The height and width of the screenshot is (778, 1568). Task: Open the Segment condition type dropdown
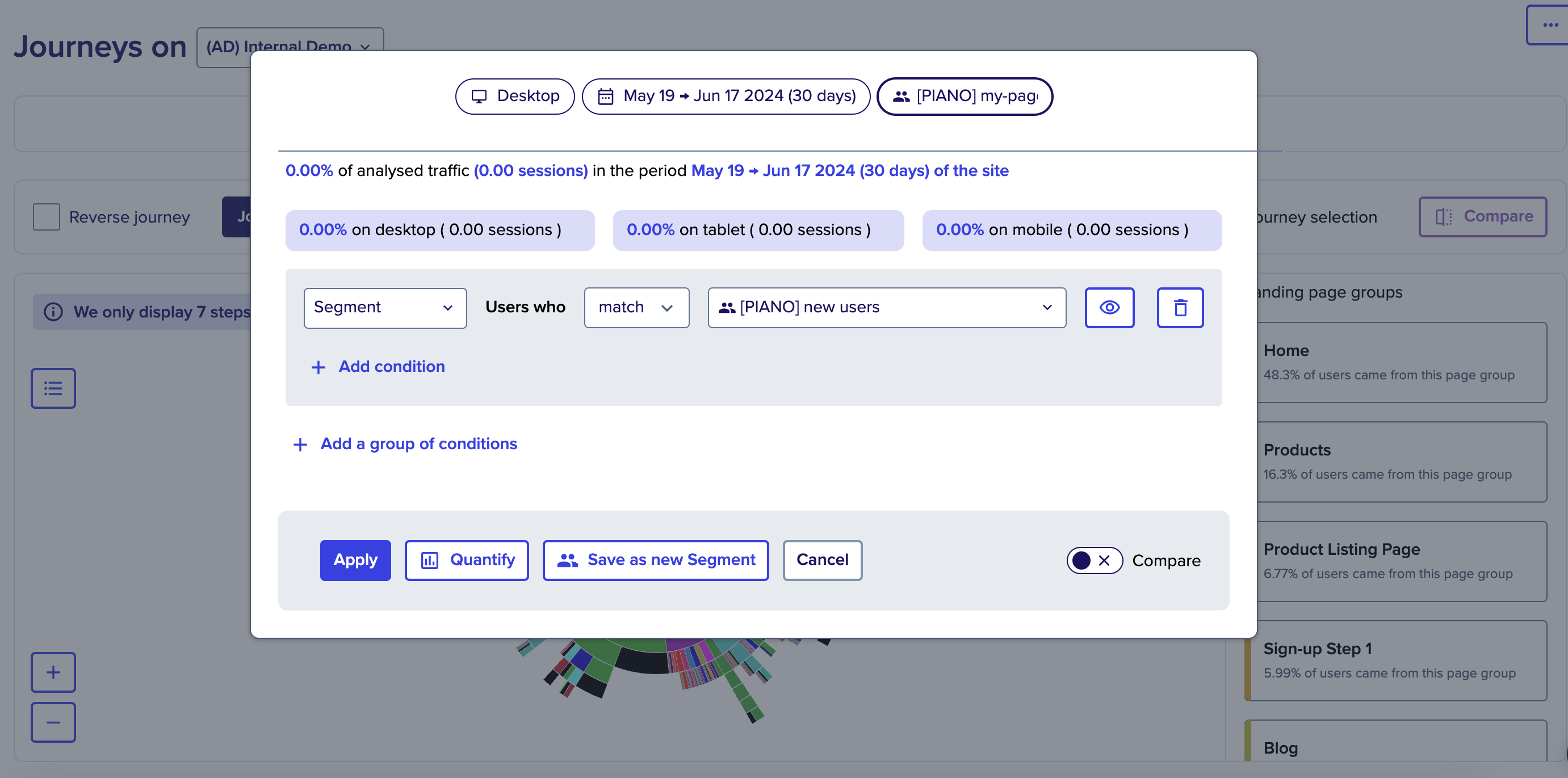(385, 307)
